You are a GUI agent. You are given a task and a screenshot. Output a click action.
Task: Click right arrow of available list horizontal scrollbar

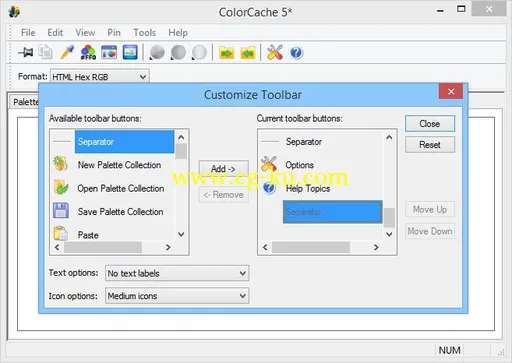168,247
